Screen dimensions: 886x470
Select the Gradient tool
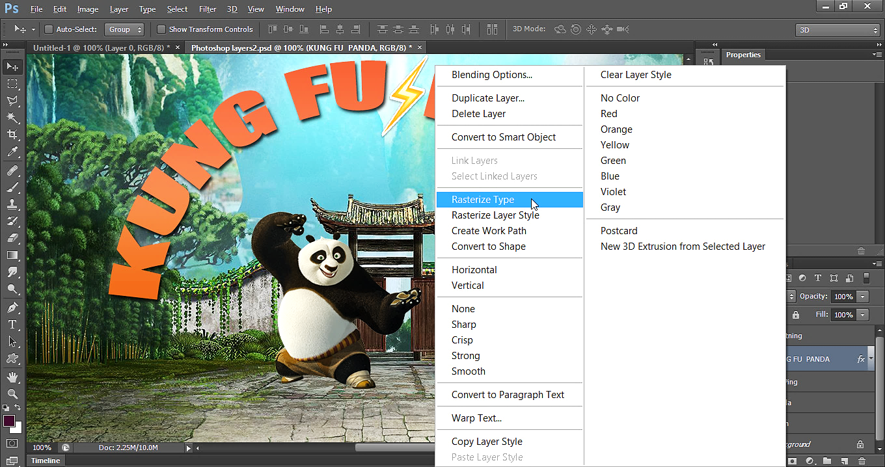click(12, 255)
